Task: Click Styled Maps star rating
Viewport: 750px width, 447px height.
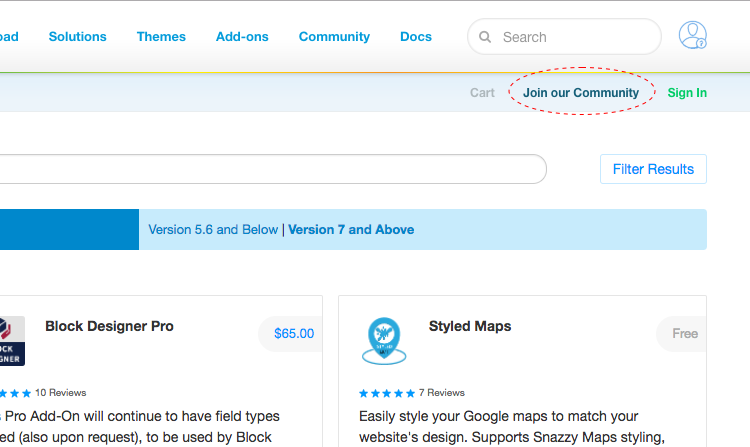Action: click(x=387, y=393)
